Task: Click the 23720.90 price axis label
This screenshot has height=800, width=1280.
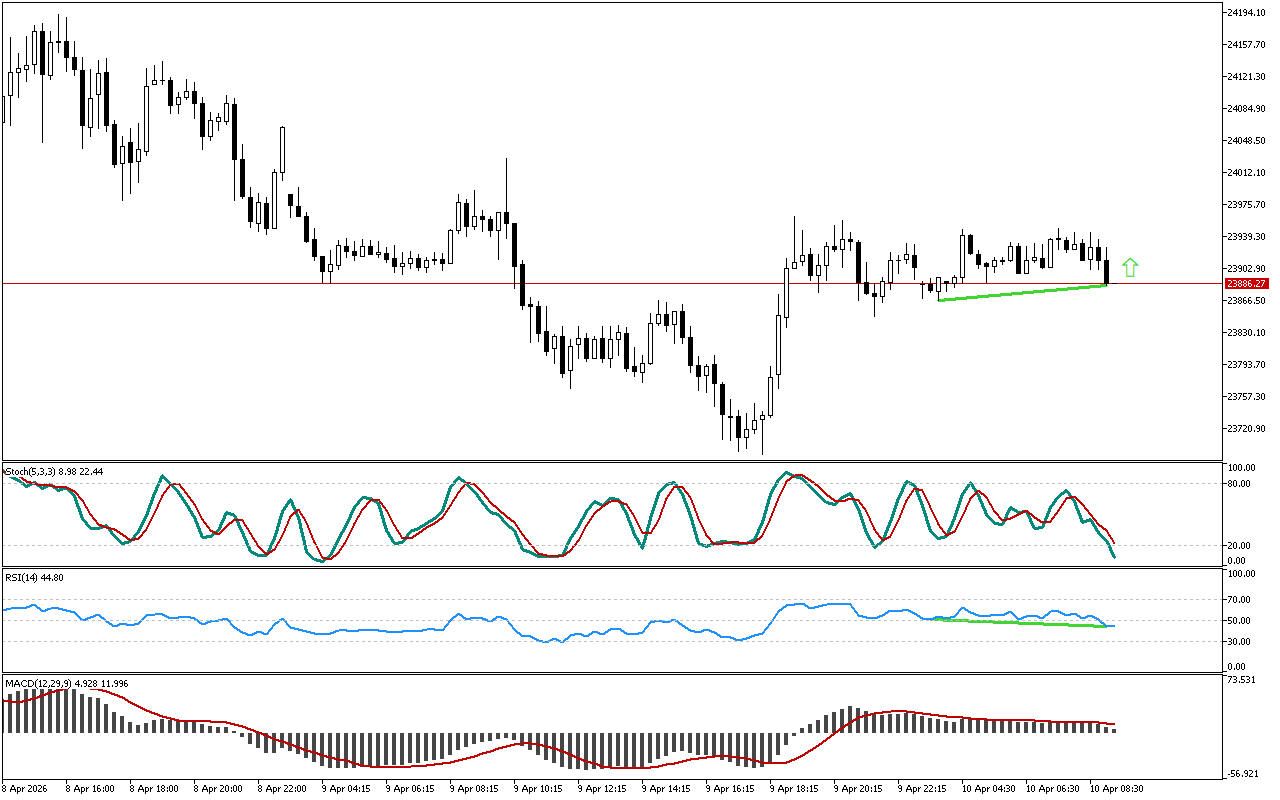Action: click(1246, 428)
